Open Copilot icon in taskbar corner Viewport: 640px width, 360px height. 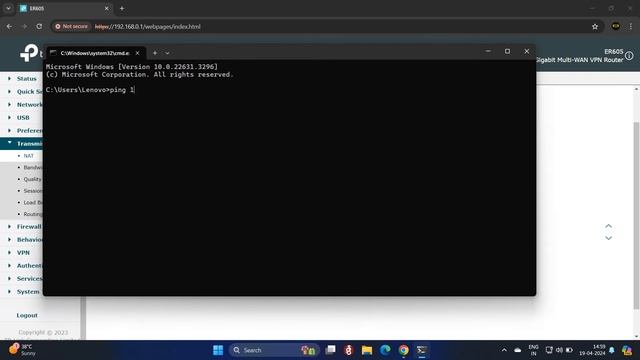627,350
